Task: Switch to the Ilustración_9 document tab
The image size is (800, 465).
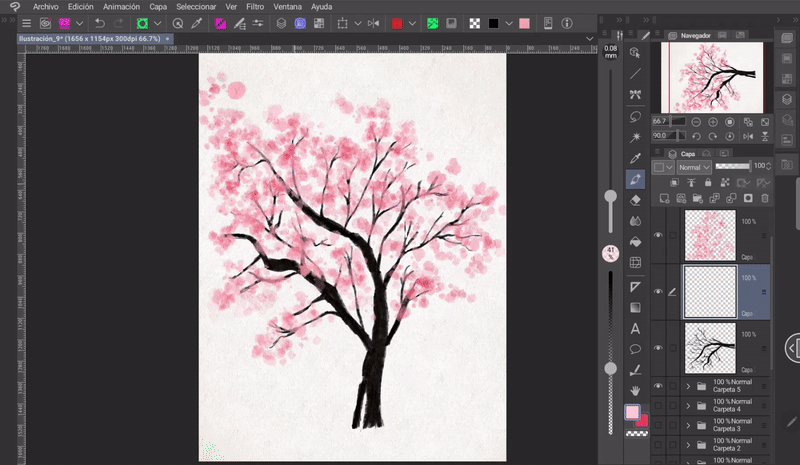Action: (90, 38)
